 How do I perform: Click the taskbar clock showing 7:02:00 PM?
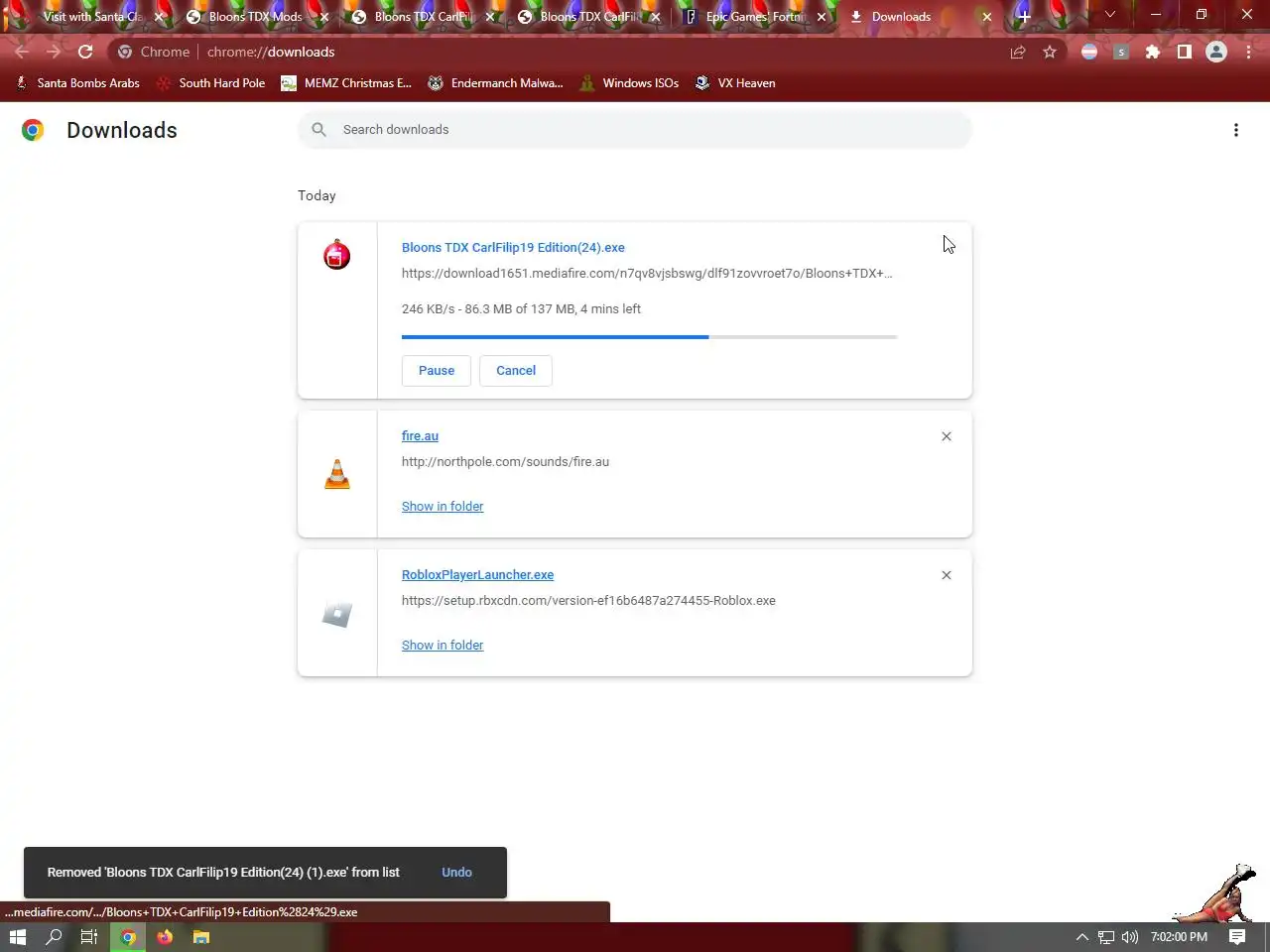click(1179, 937)
